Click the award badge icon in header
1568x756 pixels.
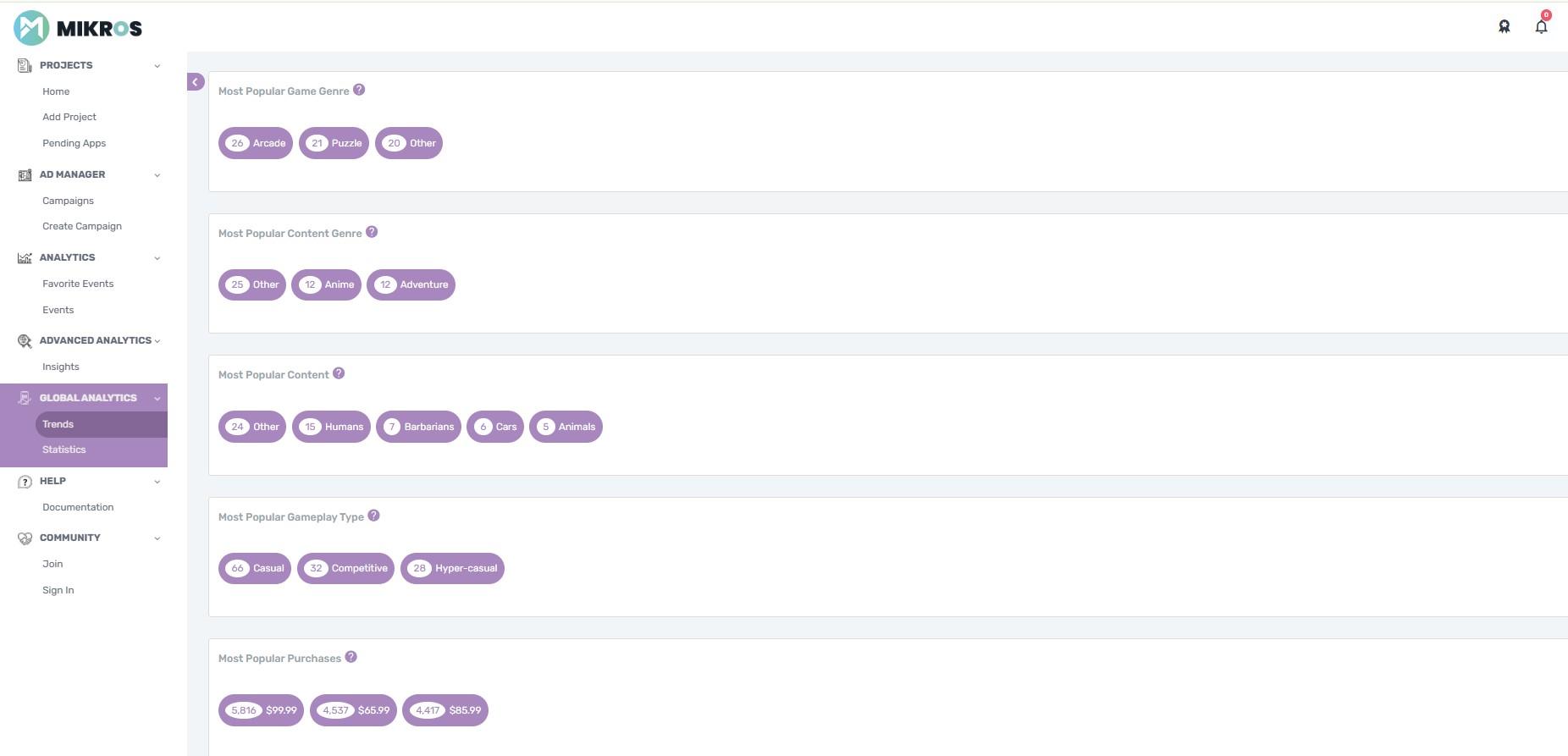click(1504, 27)
